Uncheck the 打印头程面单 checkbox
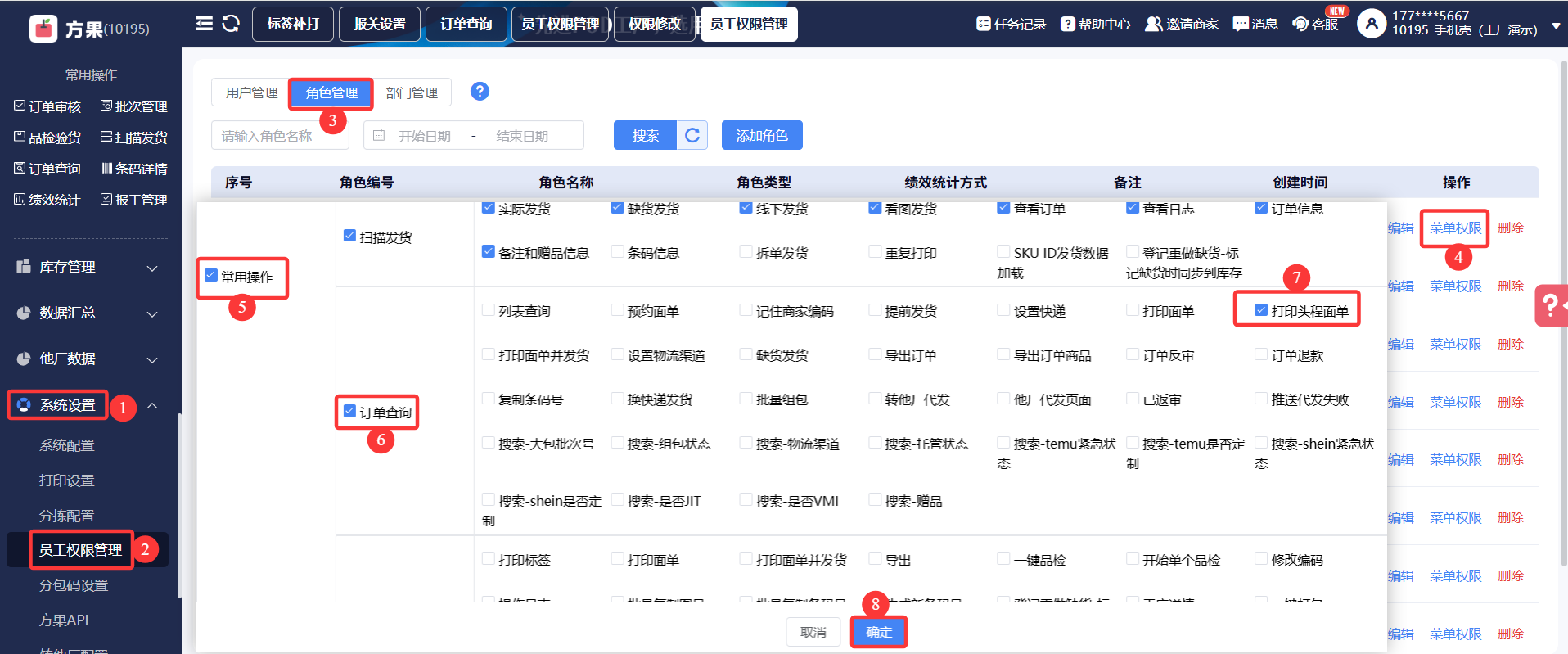The width and height of the screenshot is (1568, 654). [1261, 310]
